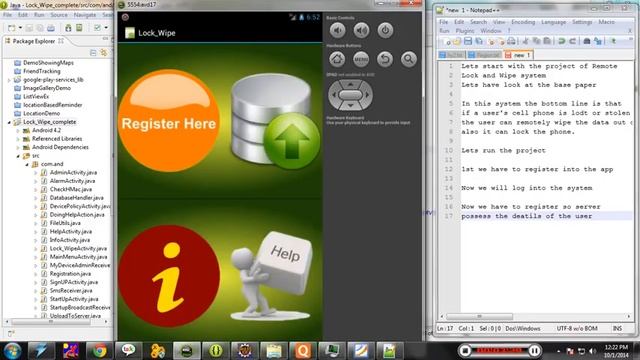Open Notepad++ Language menu
Viewport: 640px width, 360px height.
[553, 22]
